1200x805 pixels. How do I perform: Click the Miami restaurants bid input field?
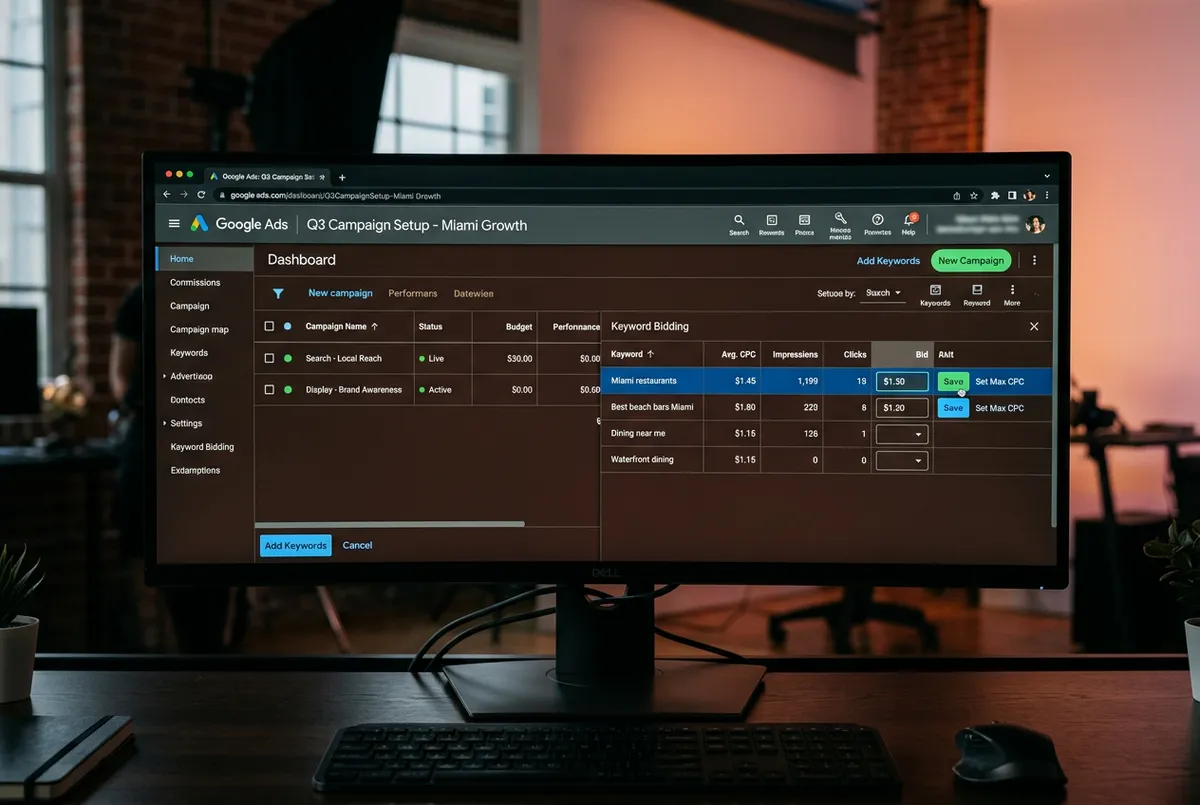(x=902, y=381)
